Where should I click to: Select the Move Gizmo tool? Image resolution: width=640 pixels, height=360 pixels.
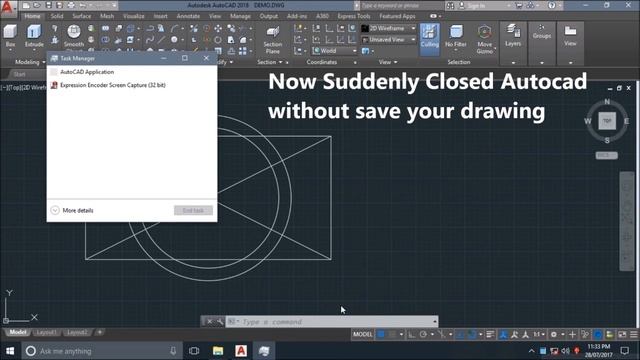(x=484, y=39)
